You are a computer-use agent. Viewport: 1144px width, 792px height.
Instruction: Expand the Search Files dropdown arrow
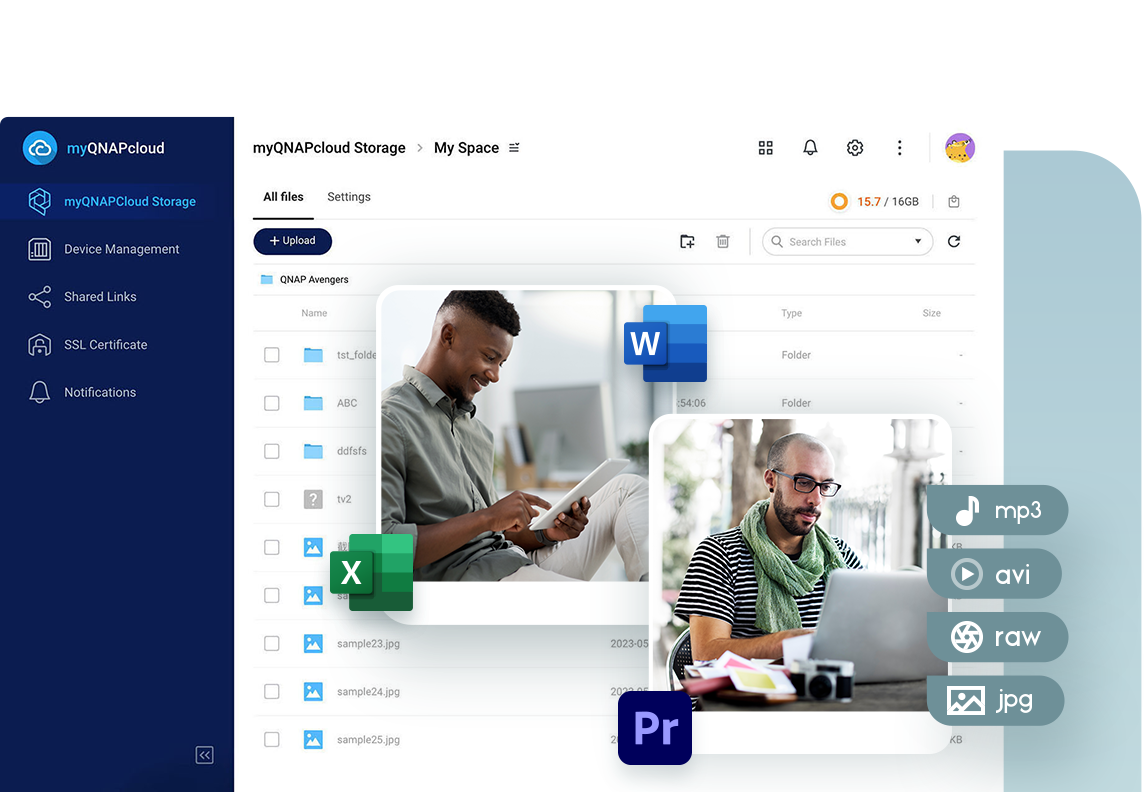(x=918, y=241)
